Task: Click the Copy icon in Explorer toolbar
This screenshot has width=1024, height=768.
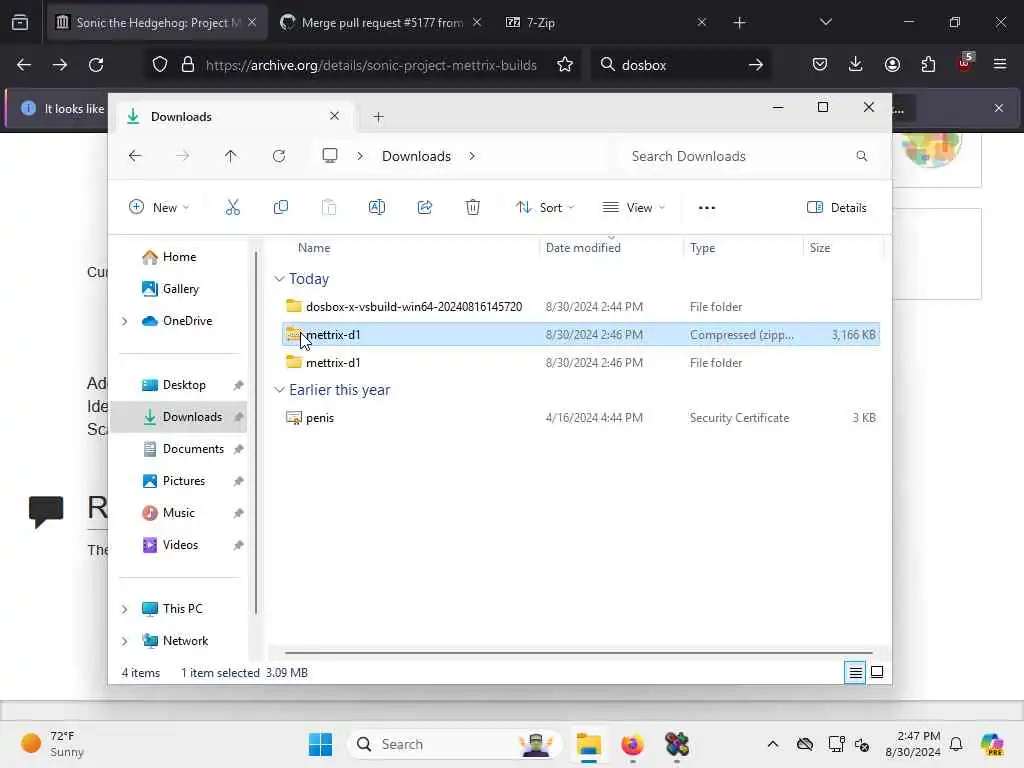Action: (x=281, y=208)
